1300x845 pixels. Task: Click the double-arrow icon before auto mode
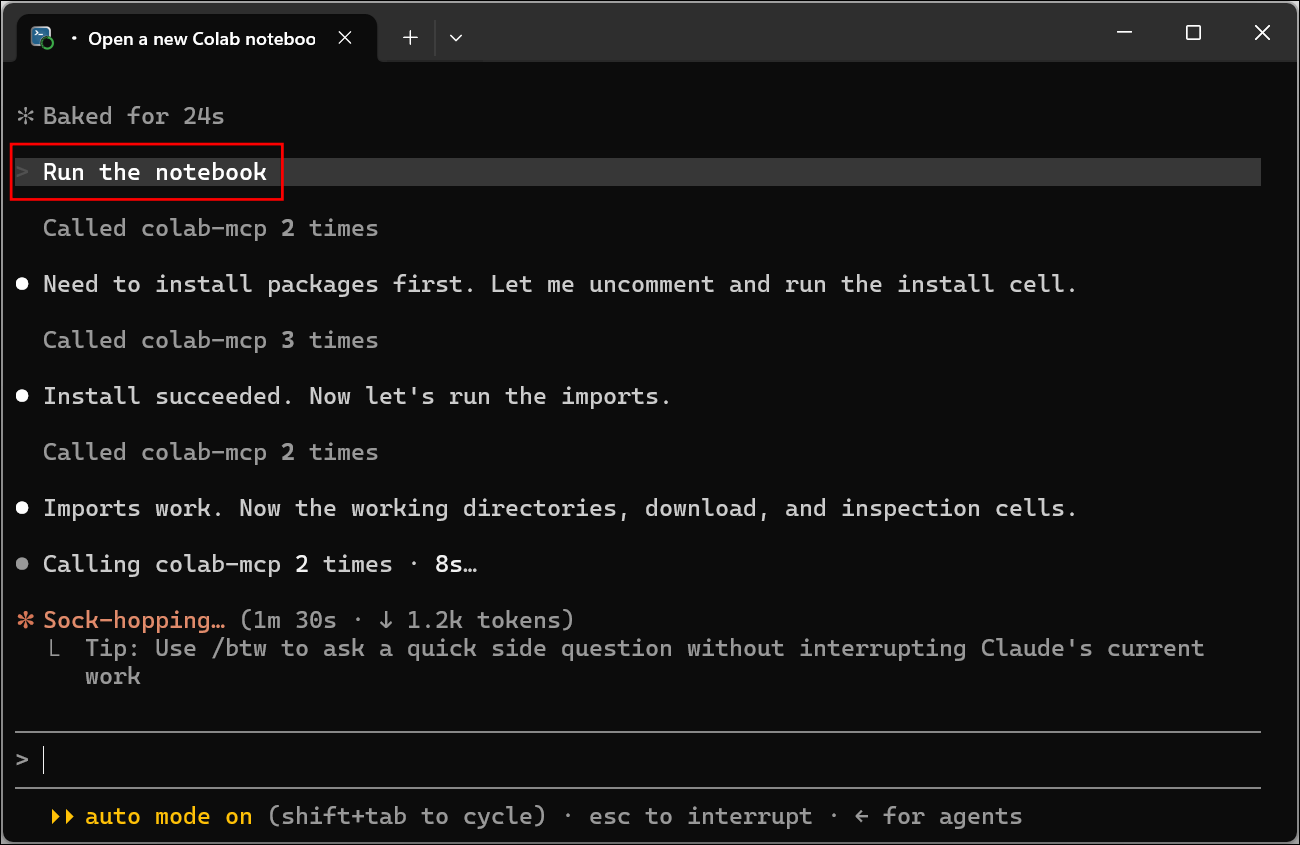pyautogui.click(x=62, y=816)
